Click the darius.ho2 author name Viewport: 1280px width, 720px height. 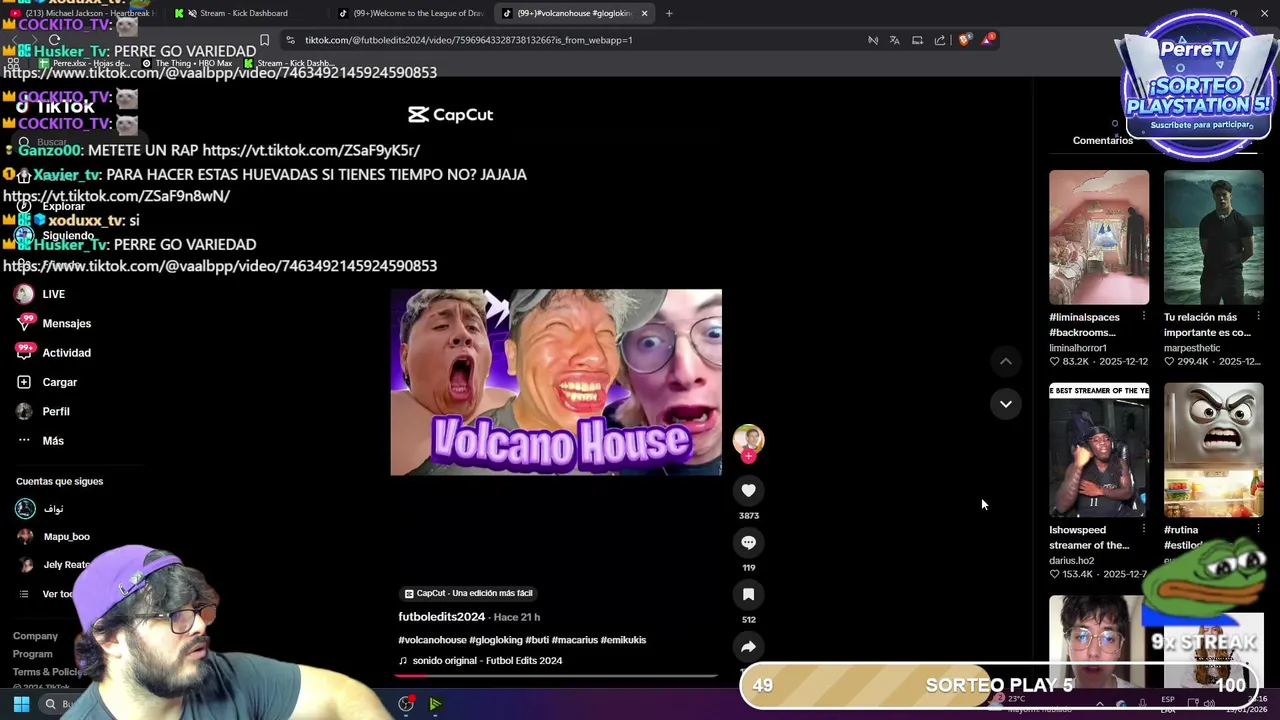coord(1071,561)
